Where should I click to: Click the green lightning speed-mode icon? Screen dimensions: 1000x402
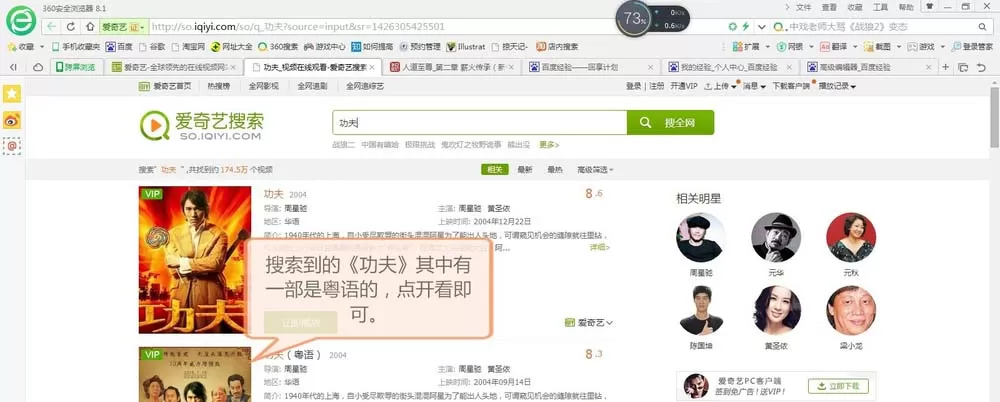click(744, 27)
